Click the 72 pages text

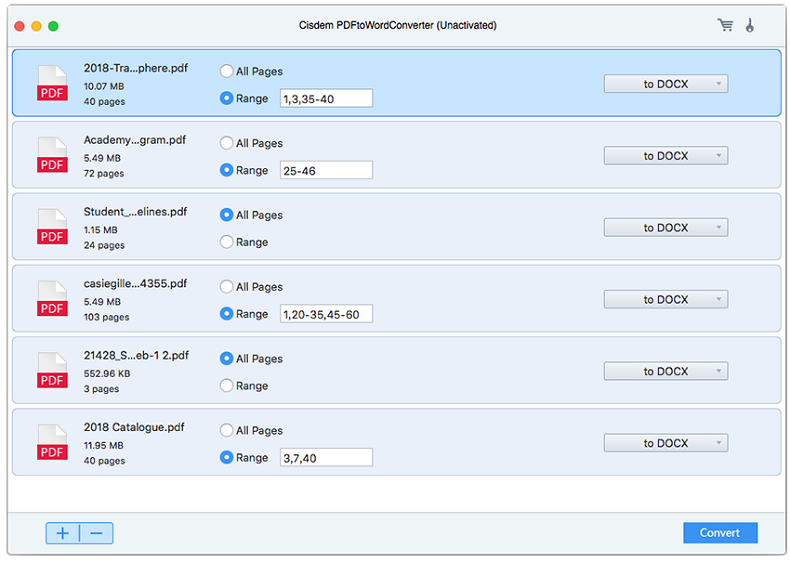click(x=104, y=173)
